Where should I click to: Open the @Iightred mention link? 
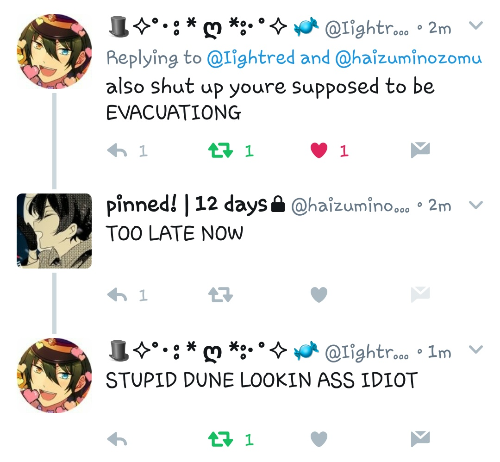251,58
